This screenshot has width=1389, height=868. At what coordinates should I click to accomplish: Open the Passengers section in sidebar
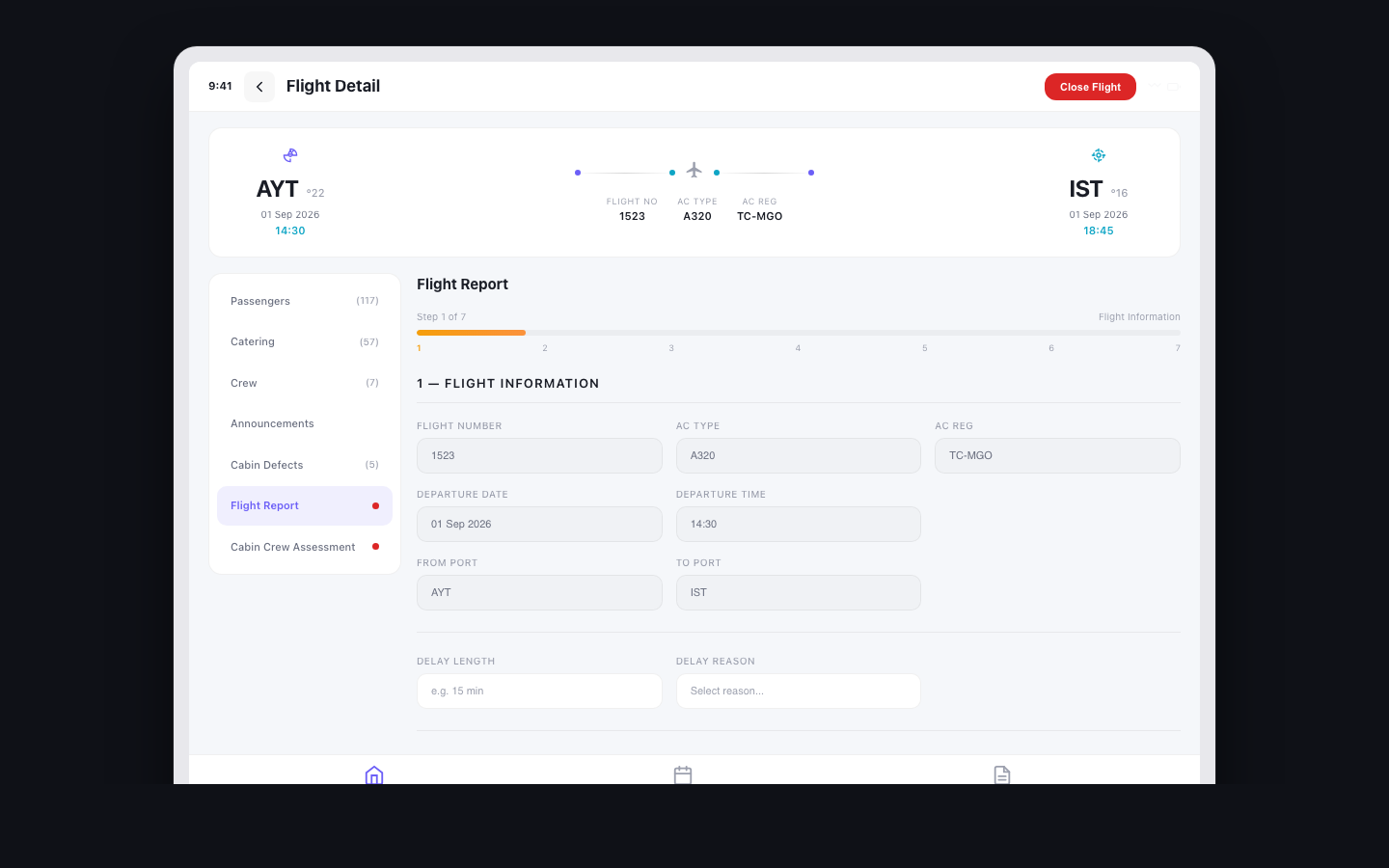(304, 301)
